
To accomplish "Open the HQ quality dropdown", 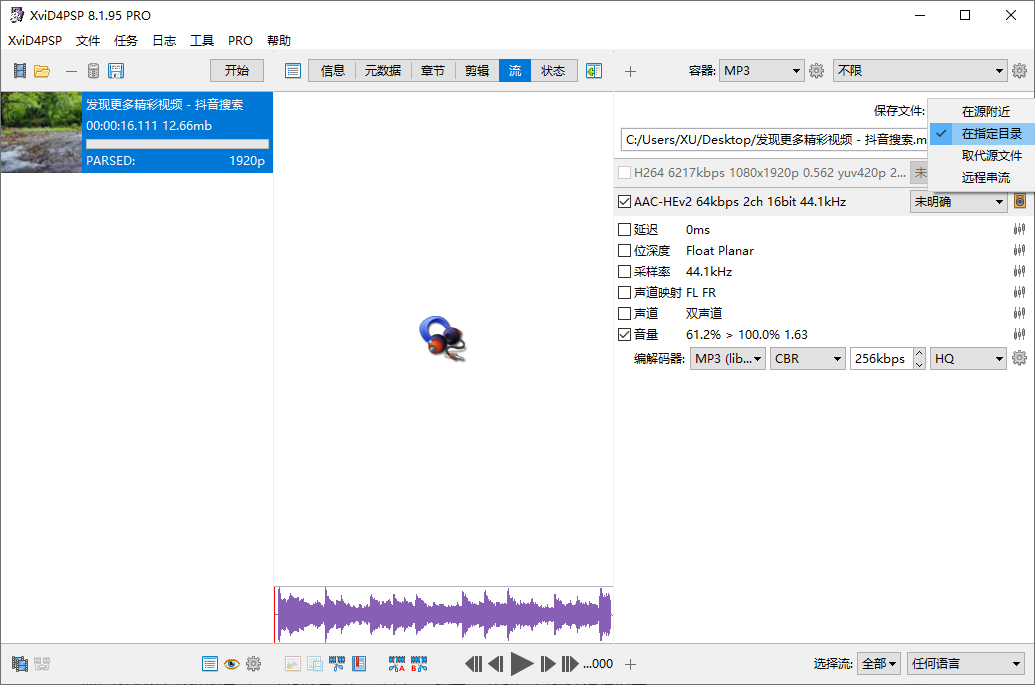I will pos(968,359).
